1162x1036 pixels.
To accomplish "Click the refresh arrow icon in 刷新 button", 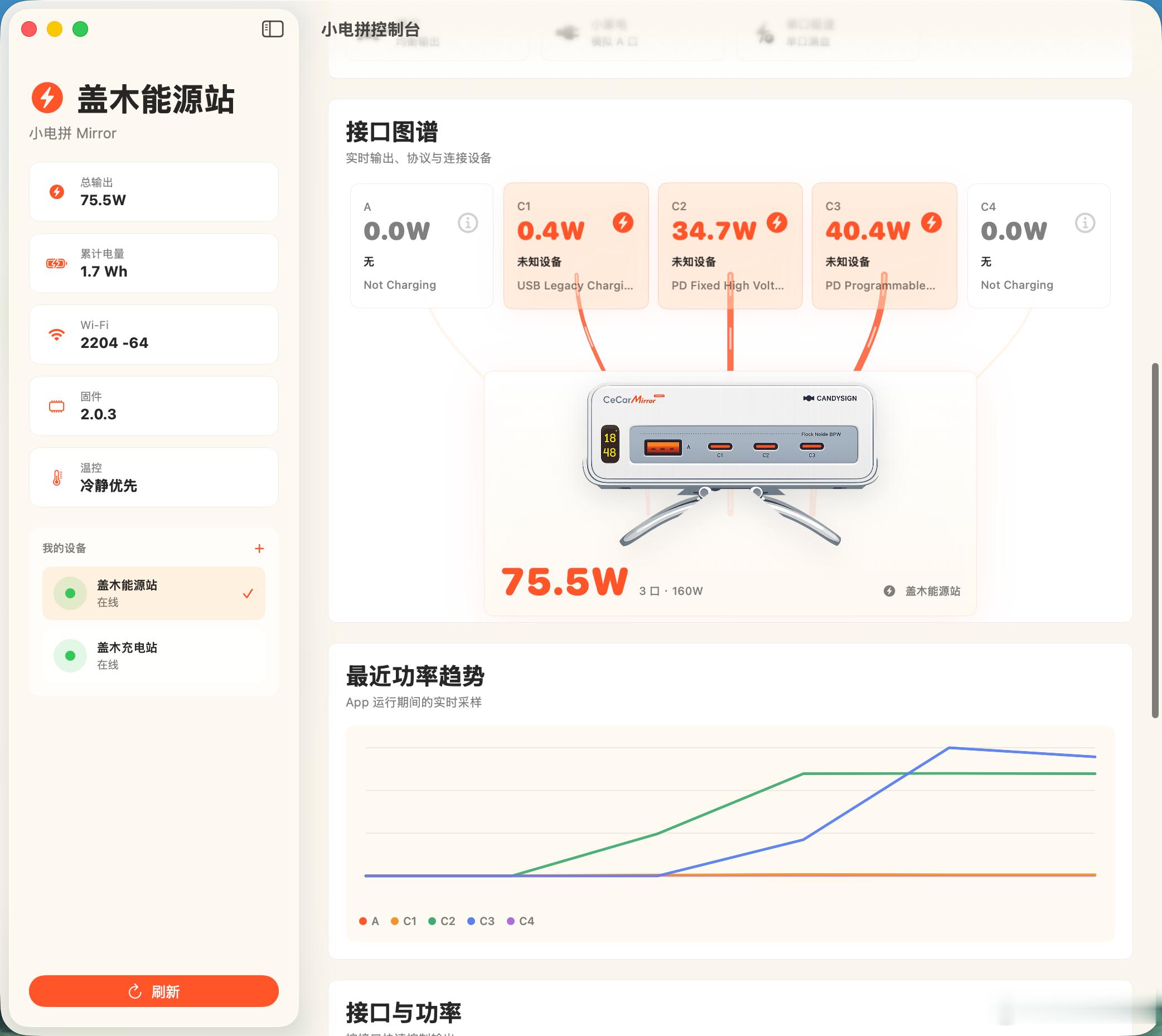I will (x=135, y=991).
